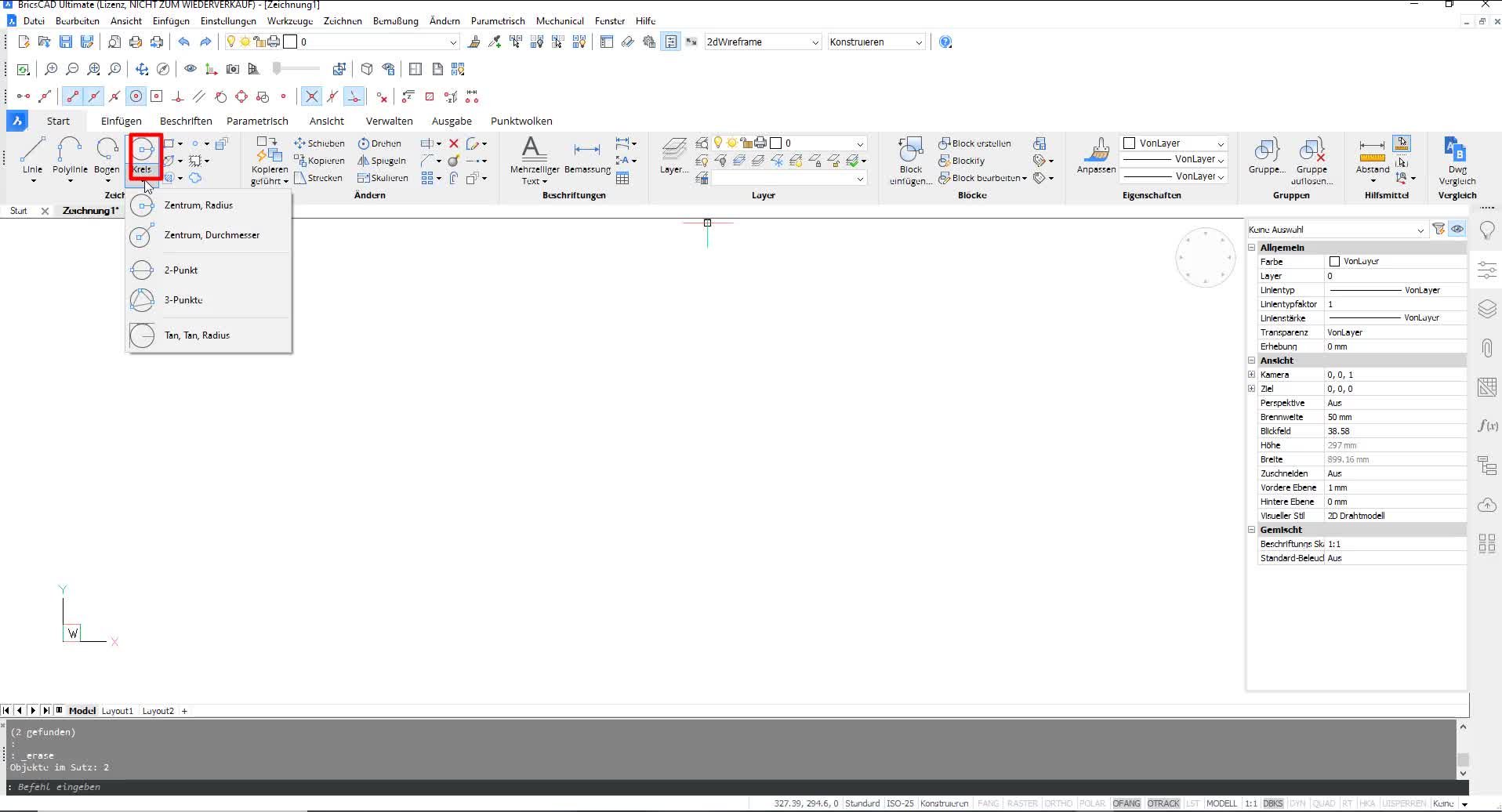Click Gruppe auflösen icon

[x=1312, y=161]
